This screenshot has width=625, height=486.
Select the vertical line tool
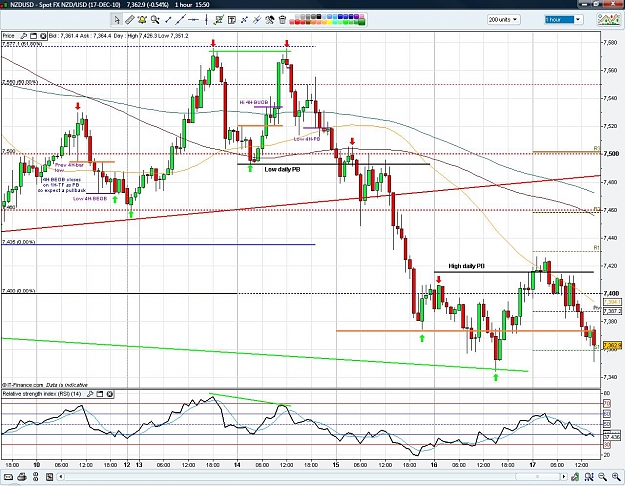(x=206, y=20)
